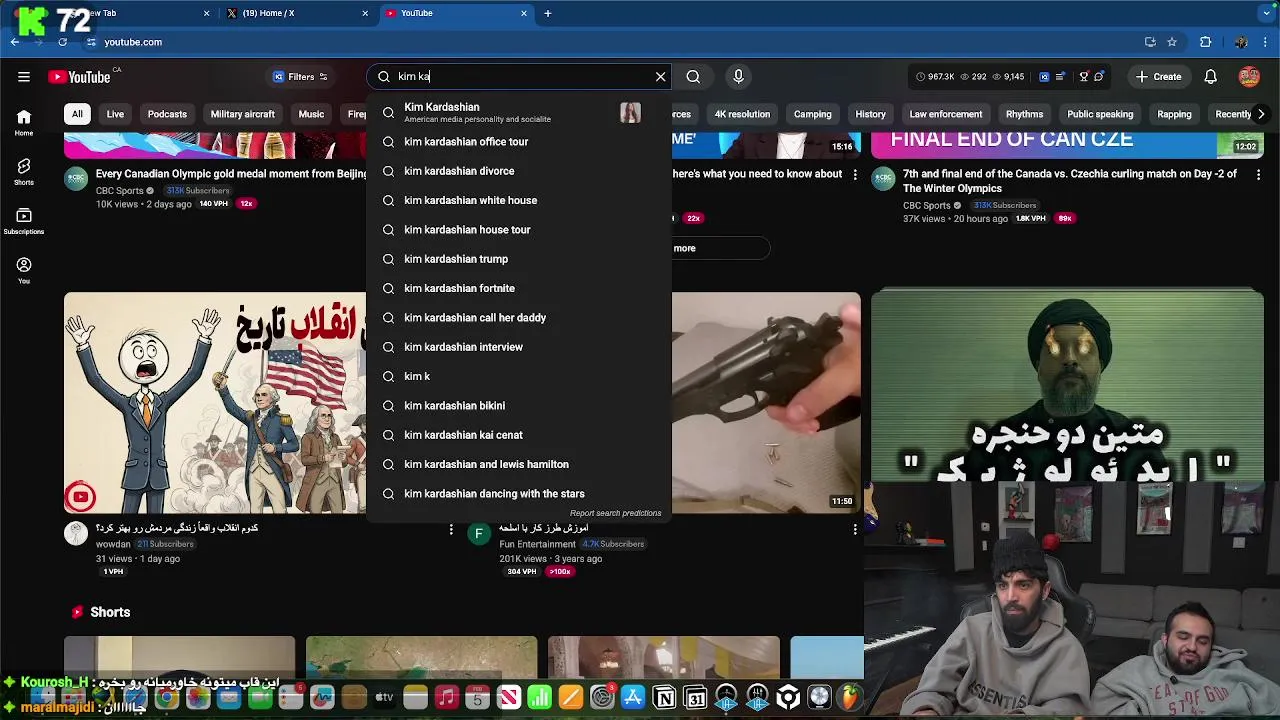Image resolution: width=1280 pixels, height=720 pixels.
Task: Select the Law enforcement filter chip
Action: [x=945, y=114]
